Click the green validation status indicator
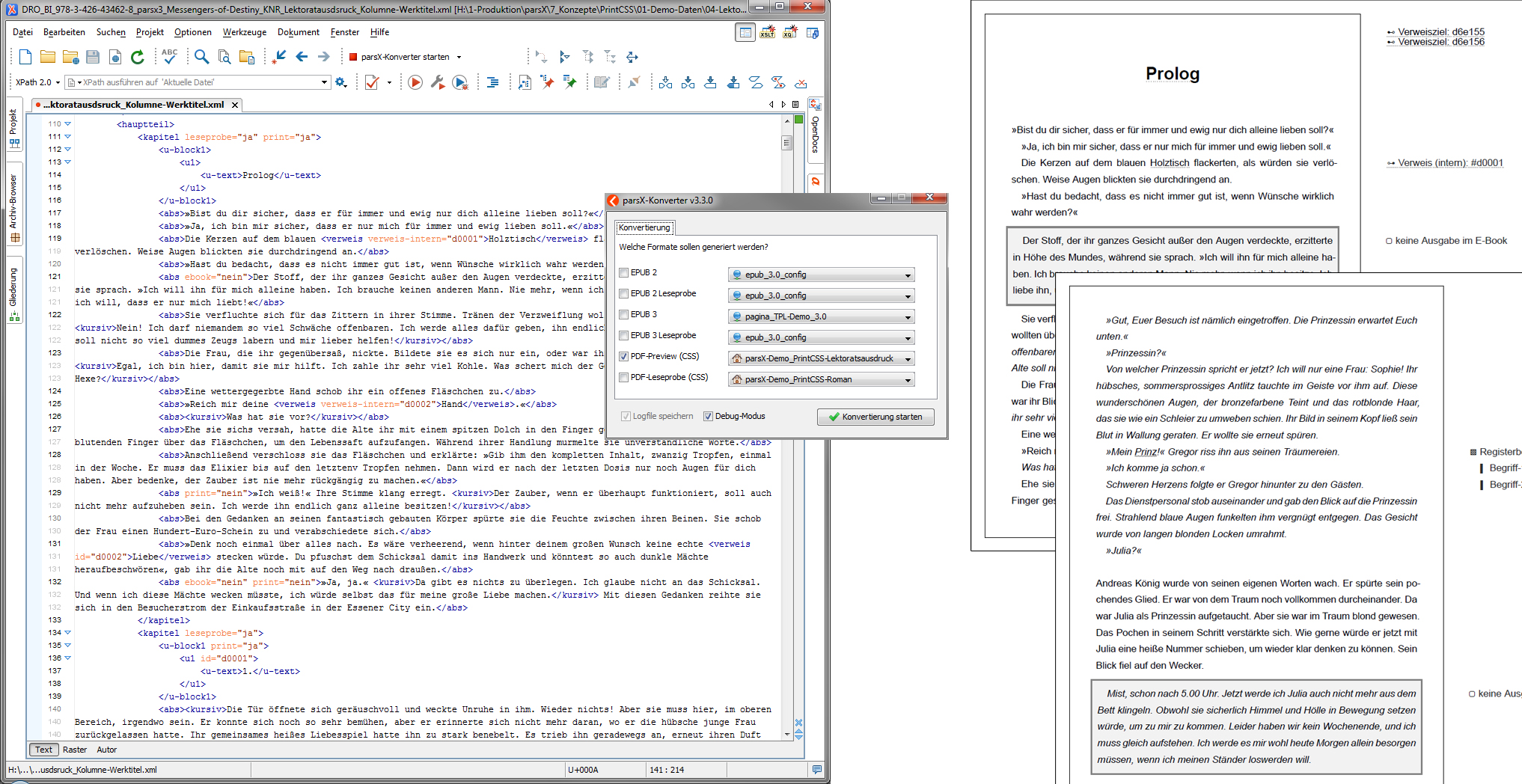This screenshot has width=1522, height=784. 799,120
